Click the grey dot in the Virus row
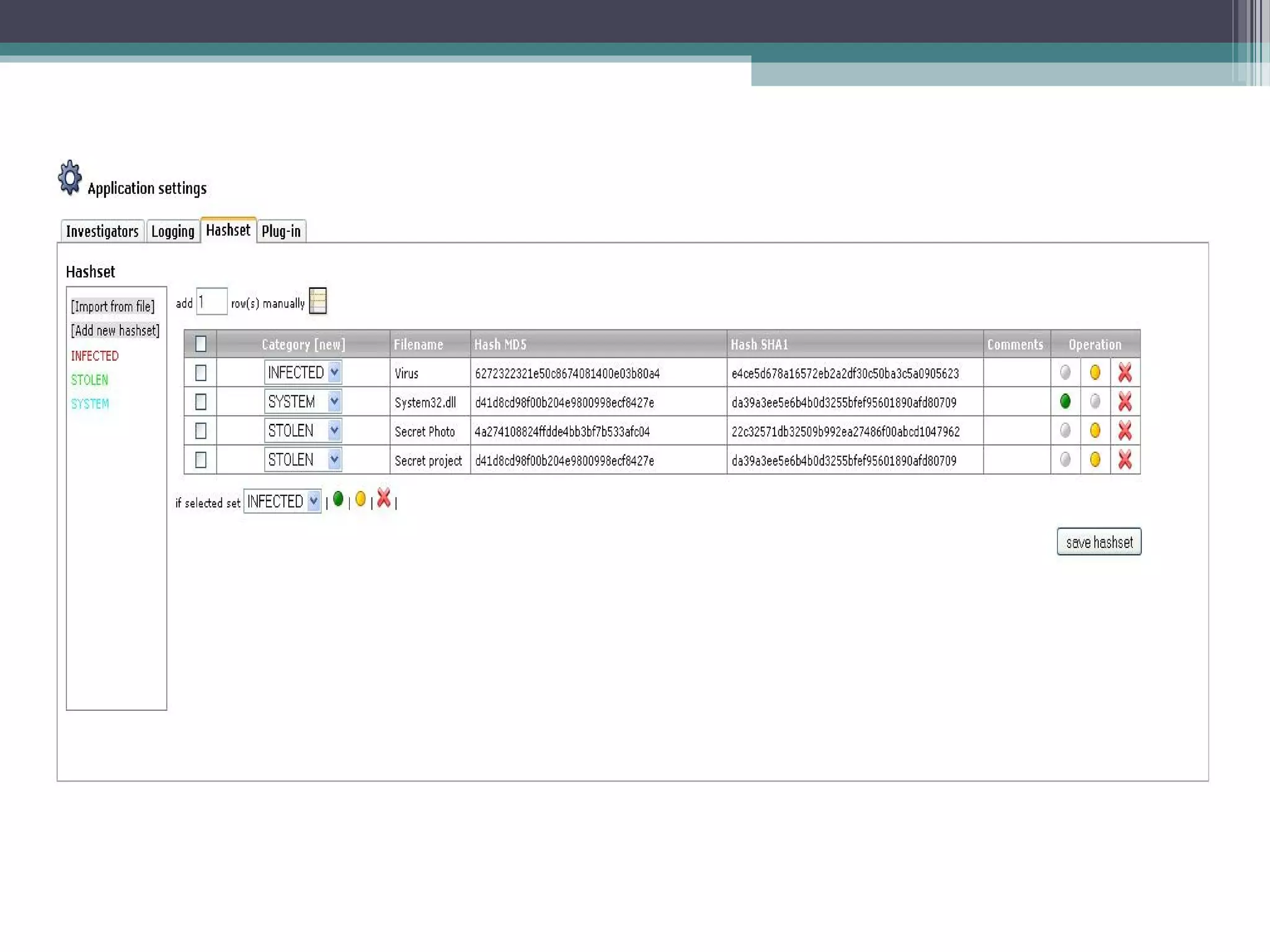 [1065, 372]
